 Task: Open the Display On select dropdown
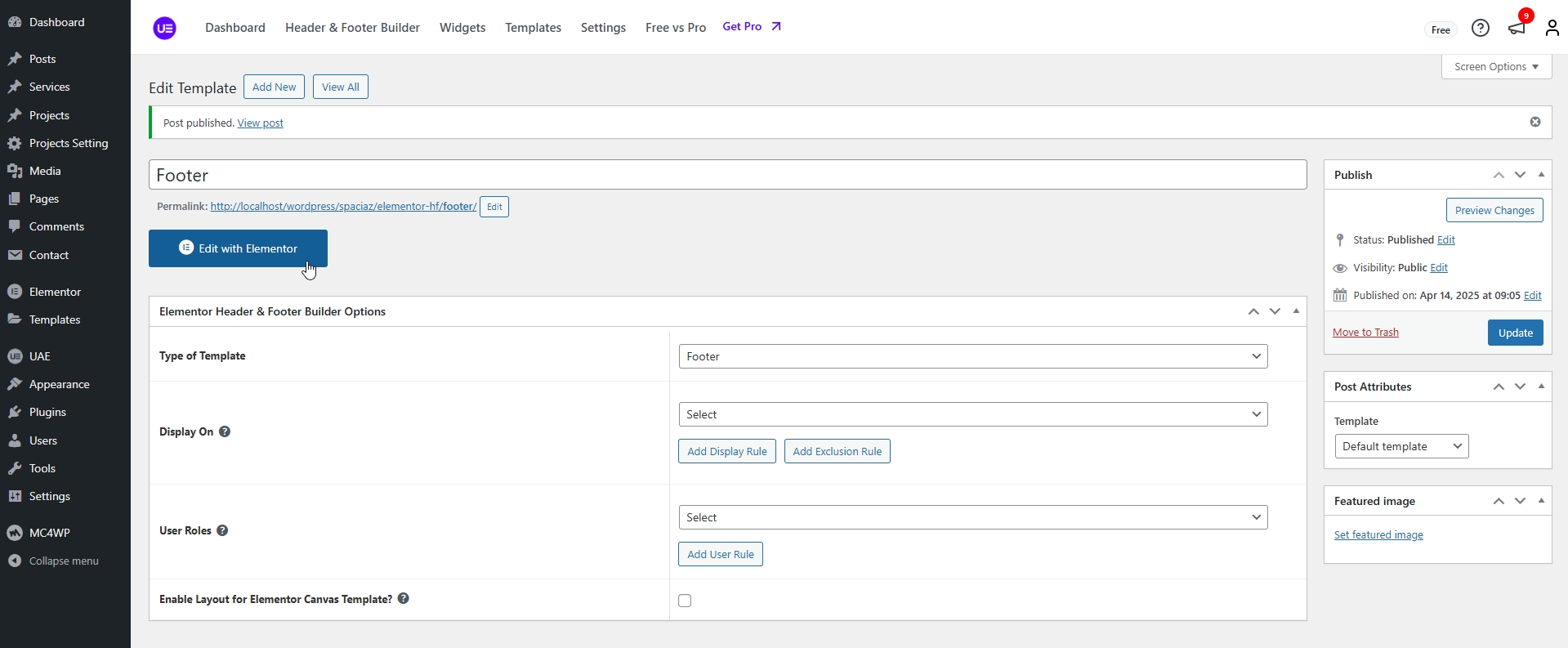[972, 414]
